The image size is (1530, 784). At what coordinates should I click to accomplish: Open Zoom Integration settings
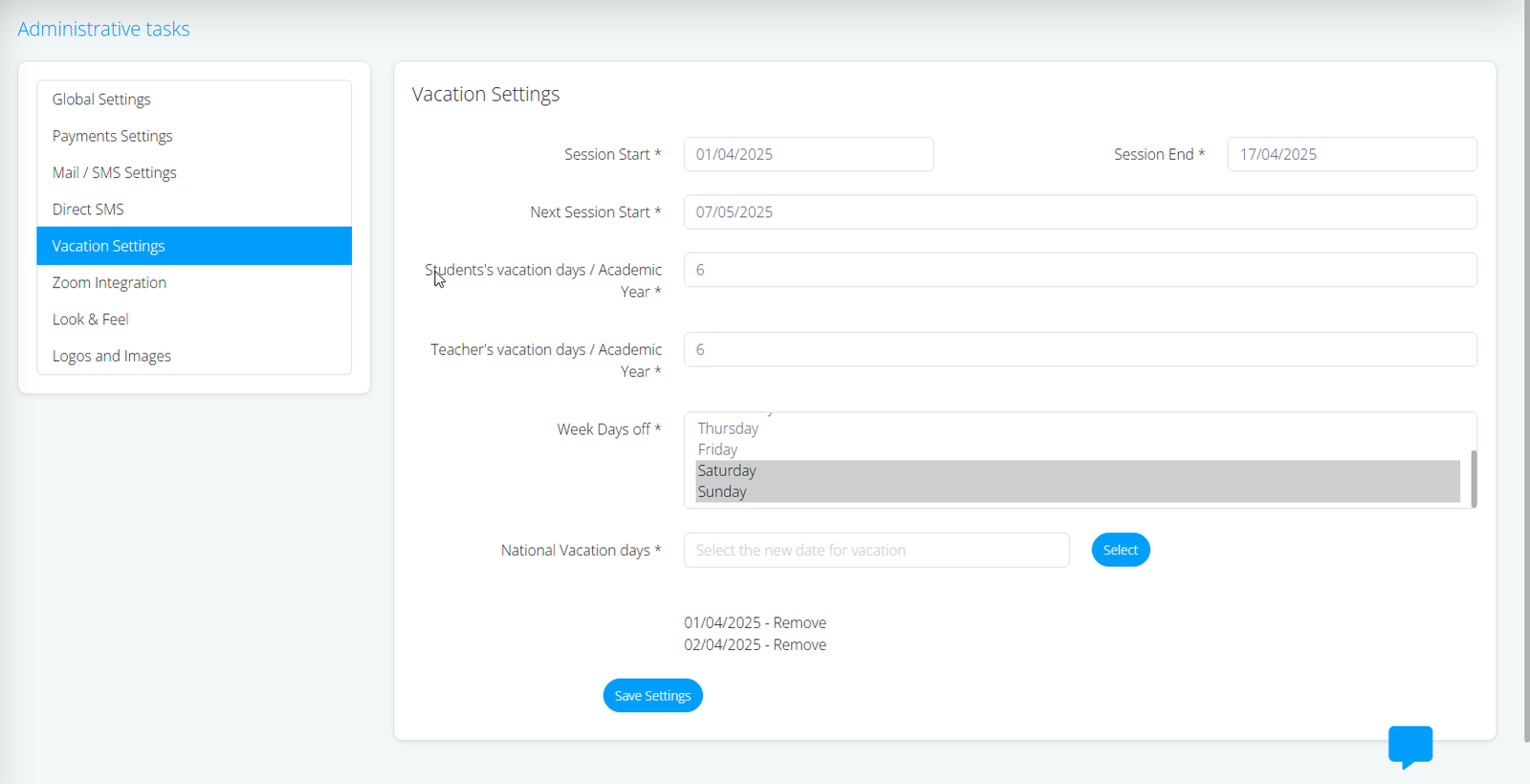(x=109, y=283)
